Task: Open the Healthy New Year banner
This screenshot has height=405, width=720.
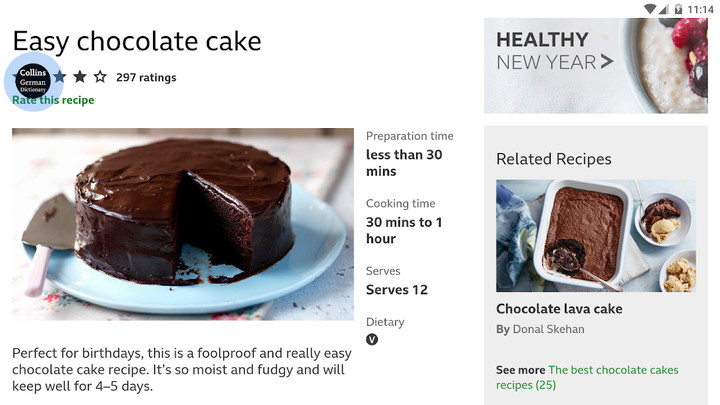Action: click(595, 65)
